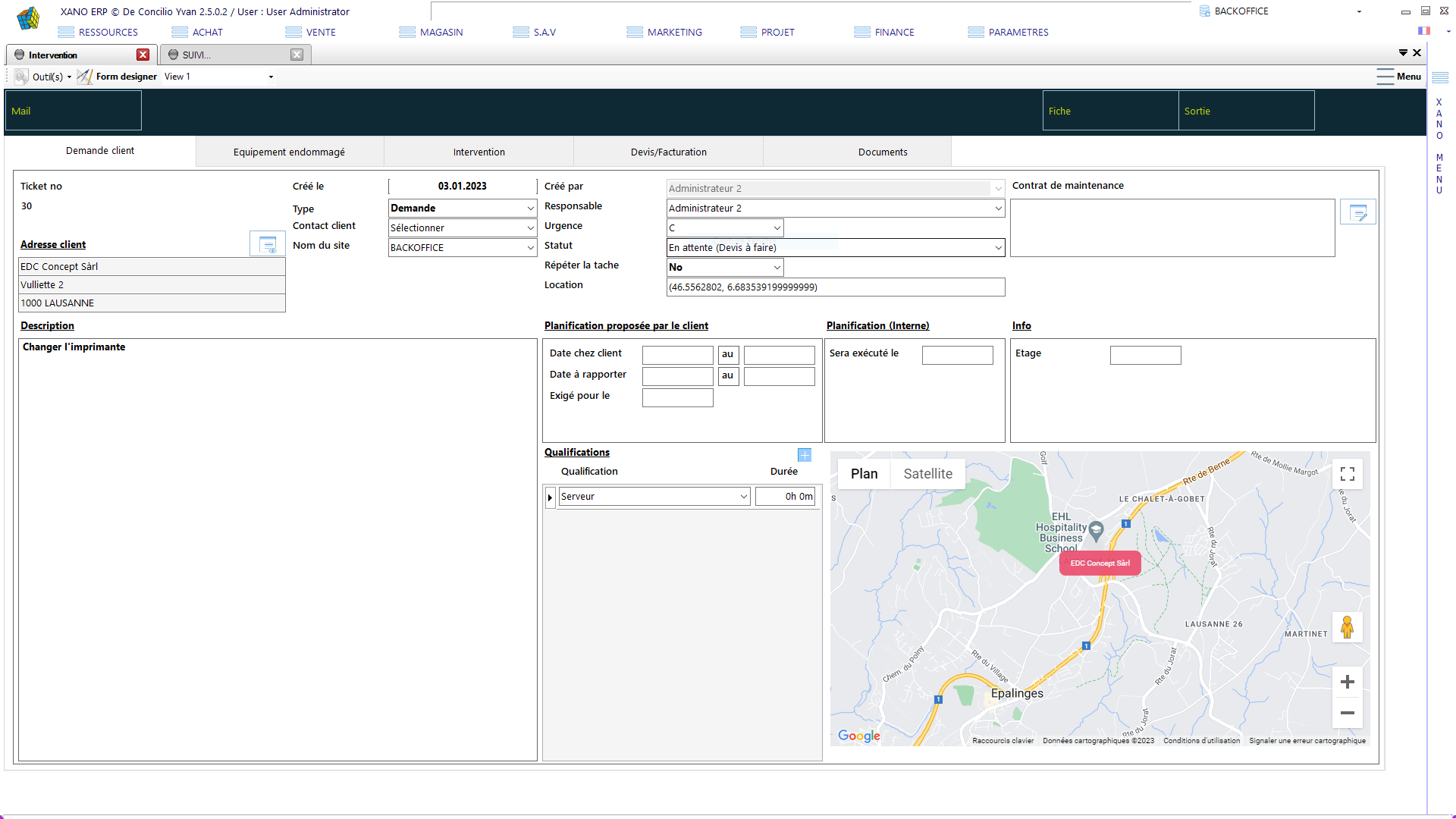Viewport: 1456px width, 819px height.
Task: Zoom out on the map
Action: click(x=1347, y=713)
